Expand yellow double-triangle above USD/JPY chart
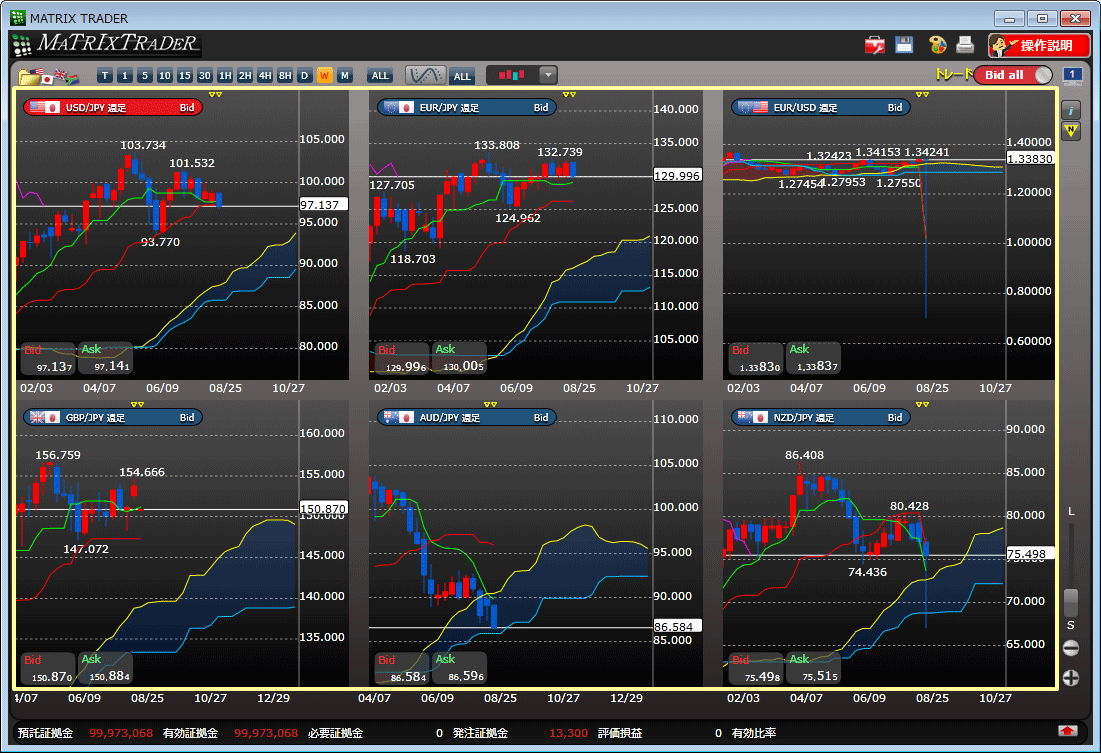 215,94
